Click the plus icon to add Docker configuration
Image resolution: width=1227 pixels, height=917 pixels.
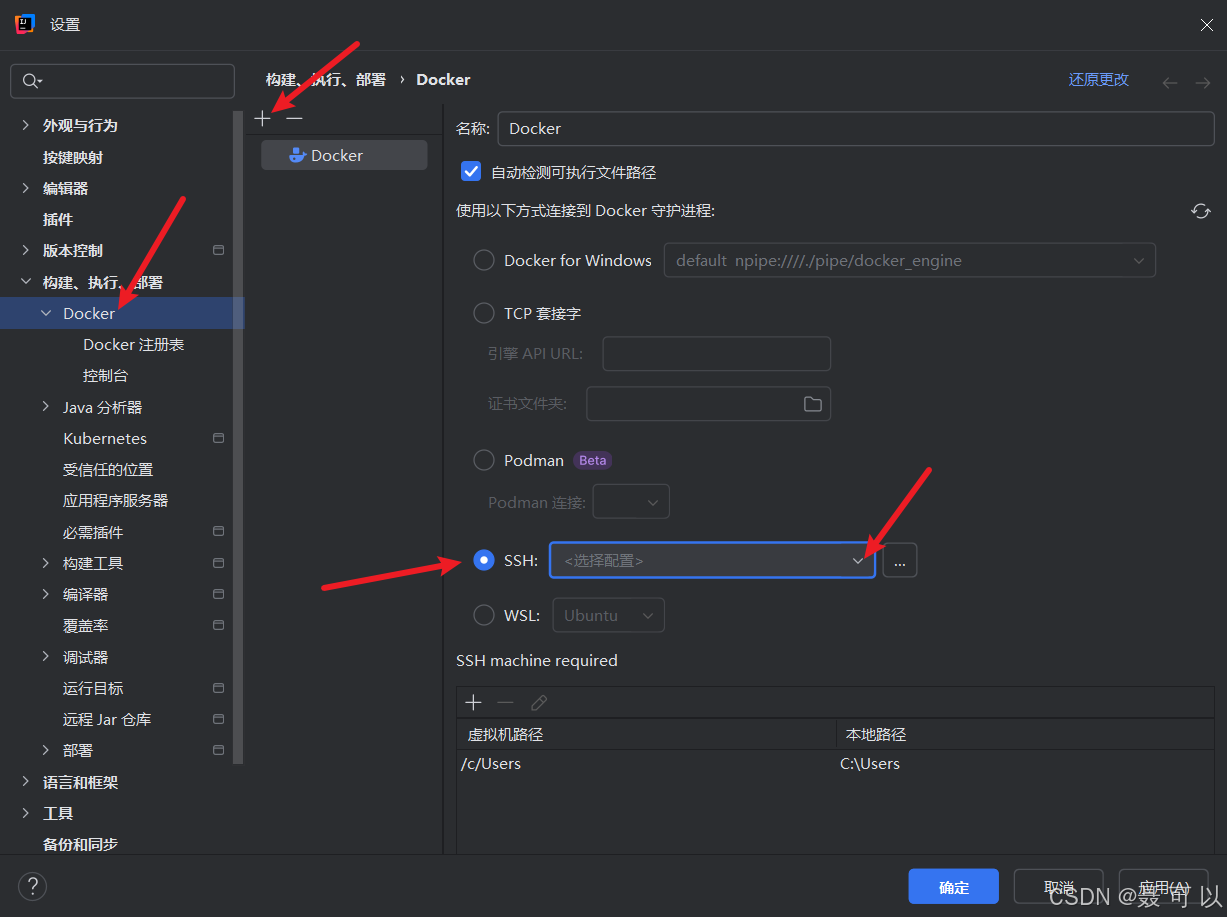(x=262, y=118)
